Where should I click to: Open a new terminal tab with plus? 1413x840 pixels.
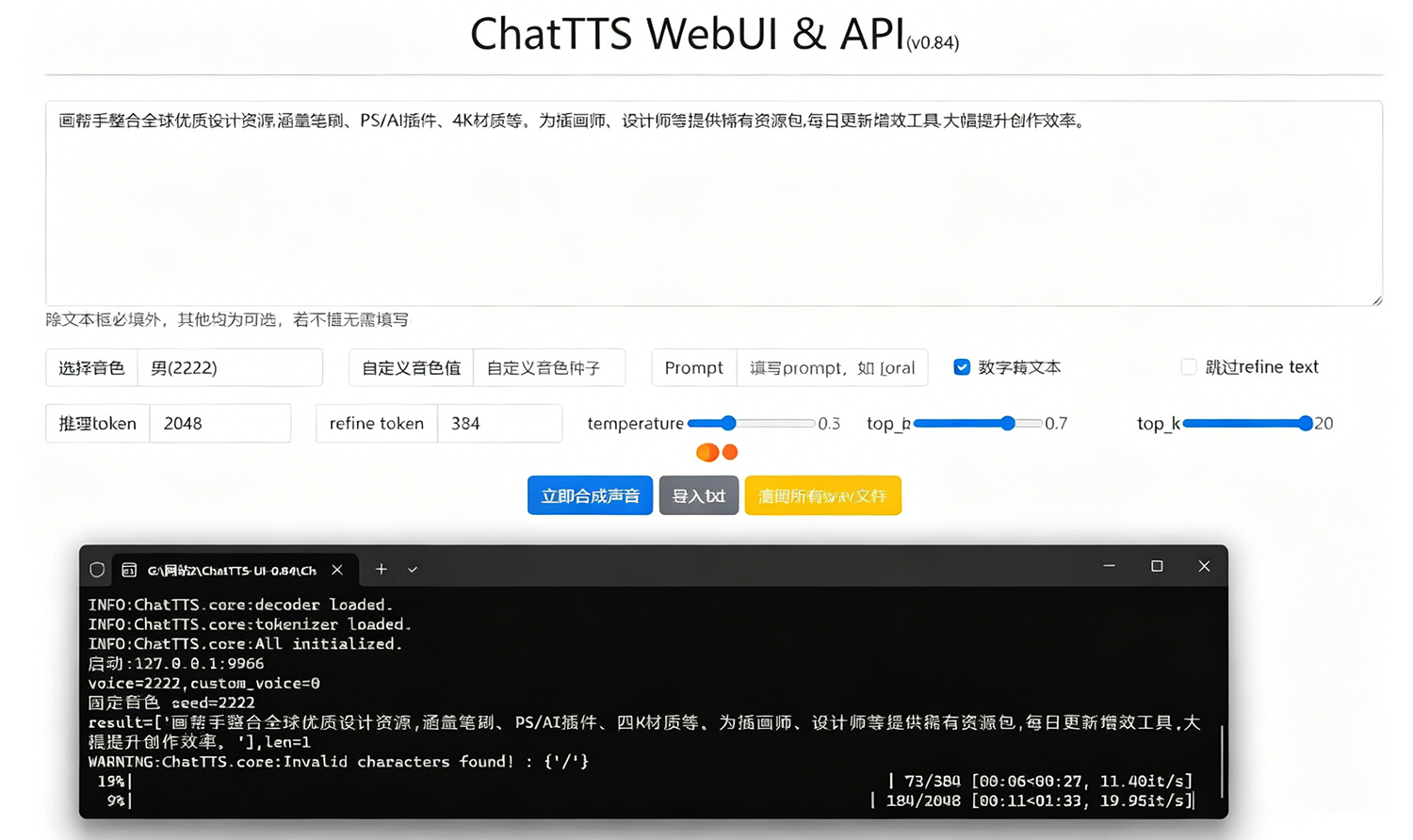(x=381, y=569)
